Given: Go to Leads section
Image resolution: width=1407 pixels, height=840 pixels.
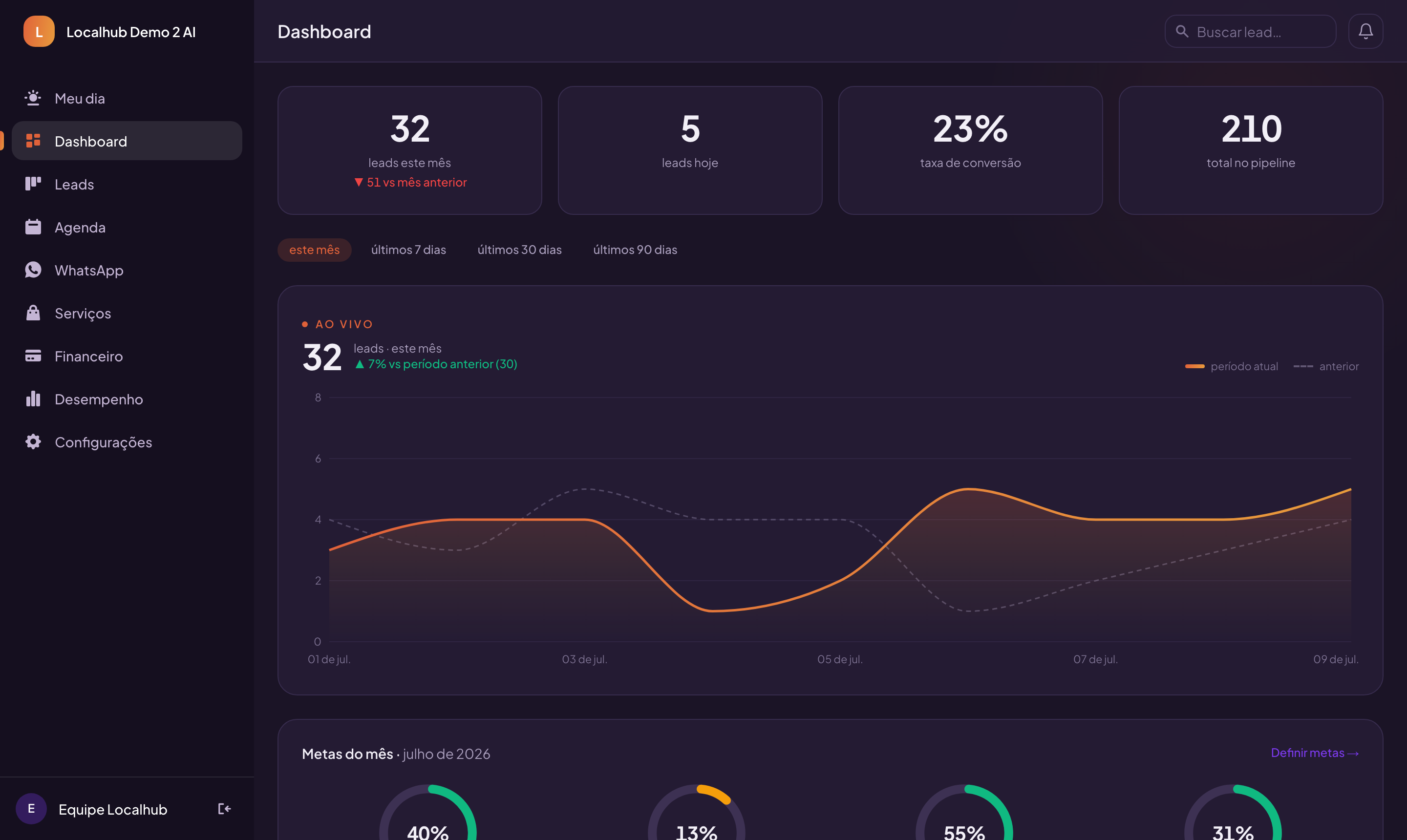Looking at the screenshot, I should (127, 184).
